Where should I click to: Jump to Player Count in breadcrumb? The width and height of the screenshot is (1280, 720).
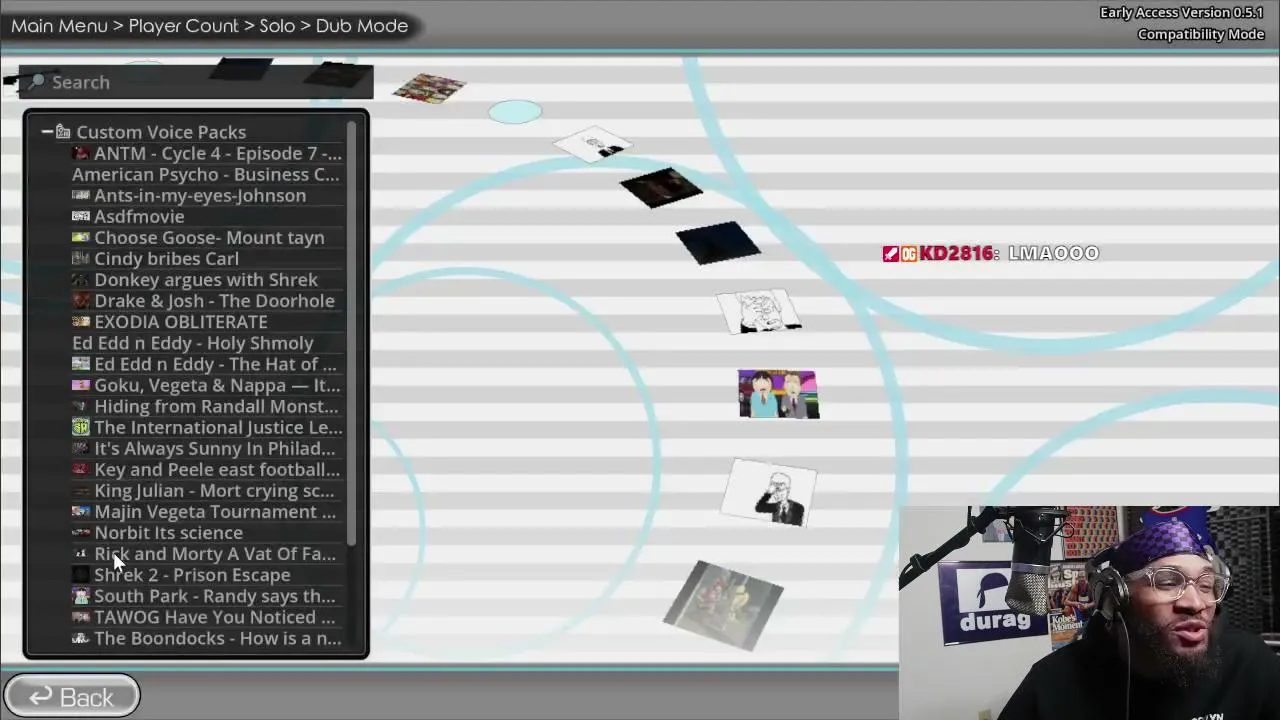[184, 26]
